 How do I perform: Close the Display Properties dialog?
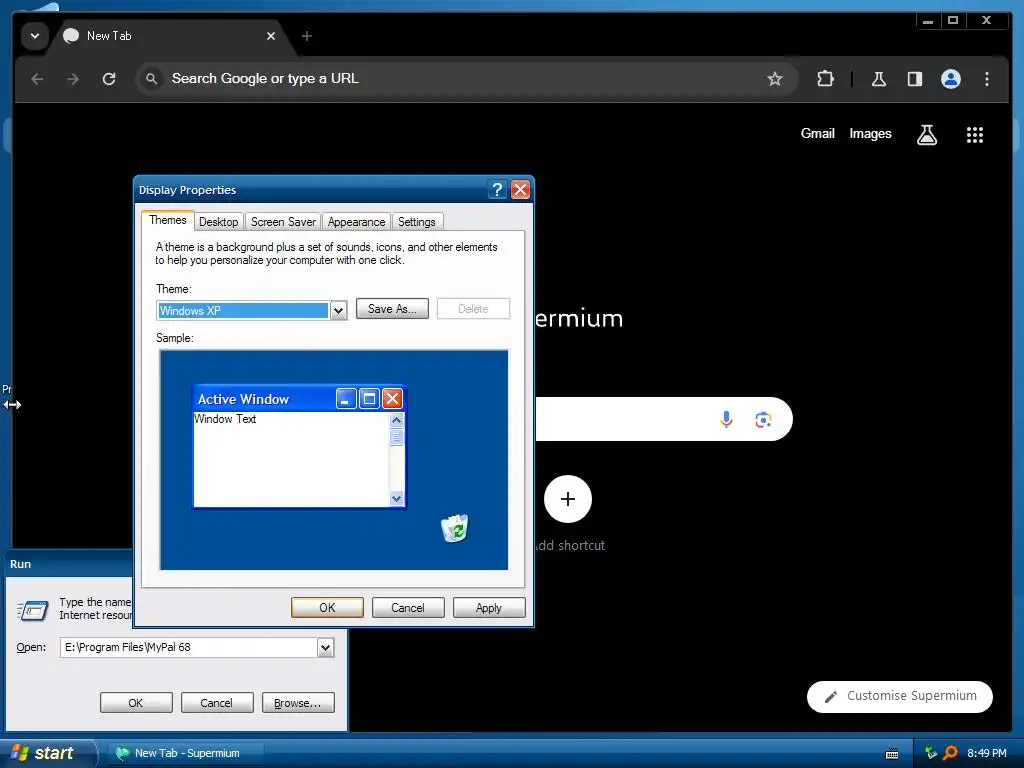[520, 190]
